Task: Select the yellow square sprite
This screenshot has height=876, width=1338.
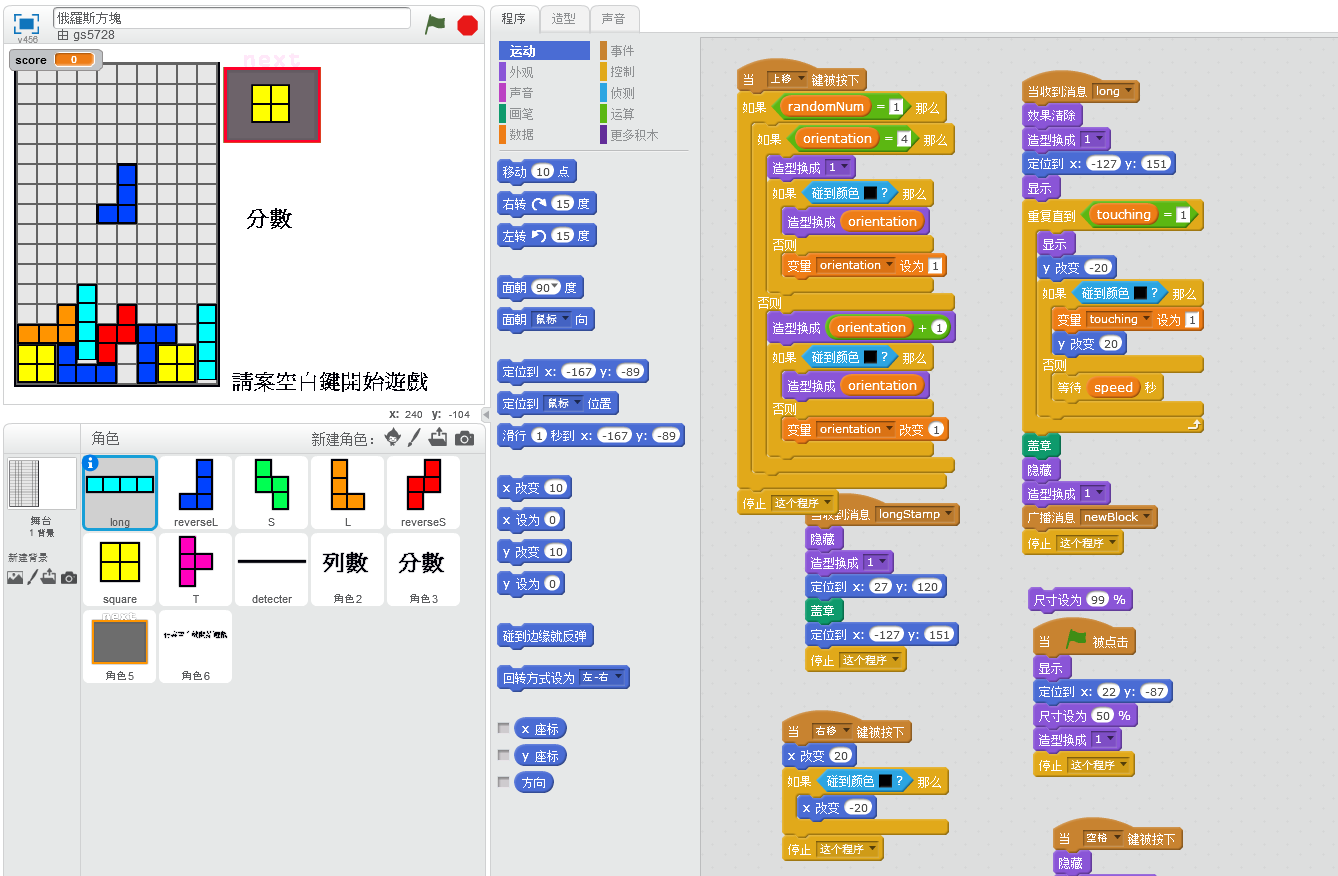Action: coord(120,569)
